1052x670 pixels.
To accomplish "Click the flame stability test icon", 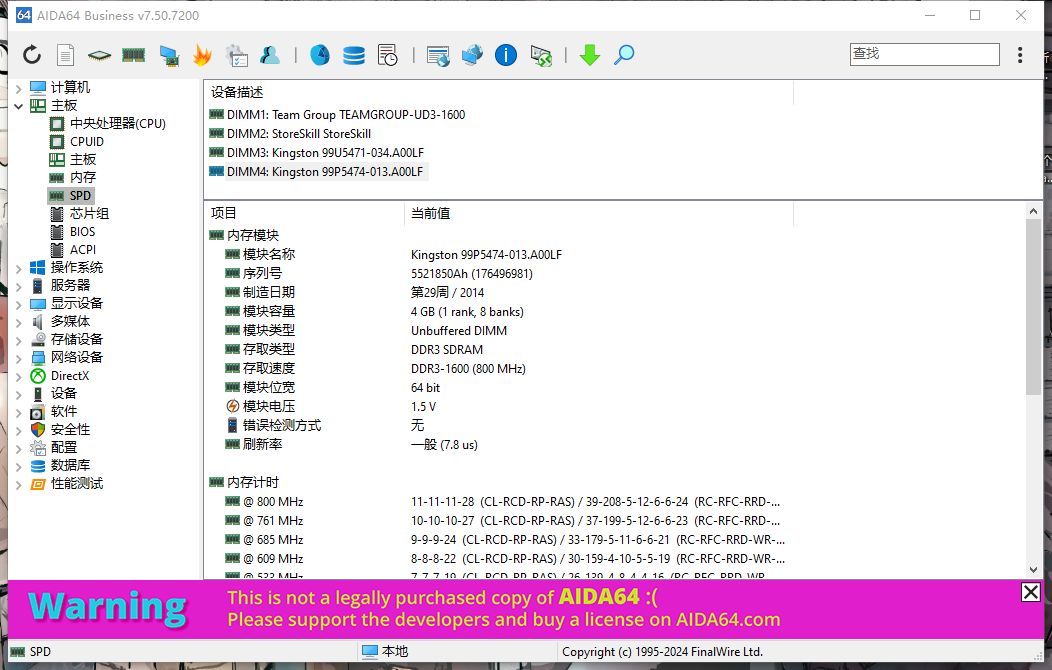I will pos(202,55).
